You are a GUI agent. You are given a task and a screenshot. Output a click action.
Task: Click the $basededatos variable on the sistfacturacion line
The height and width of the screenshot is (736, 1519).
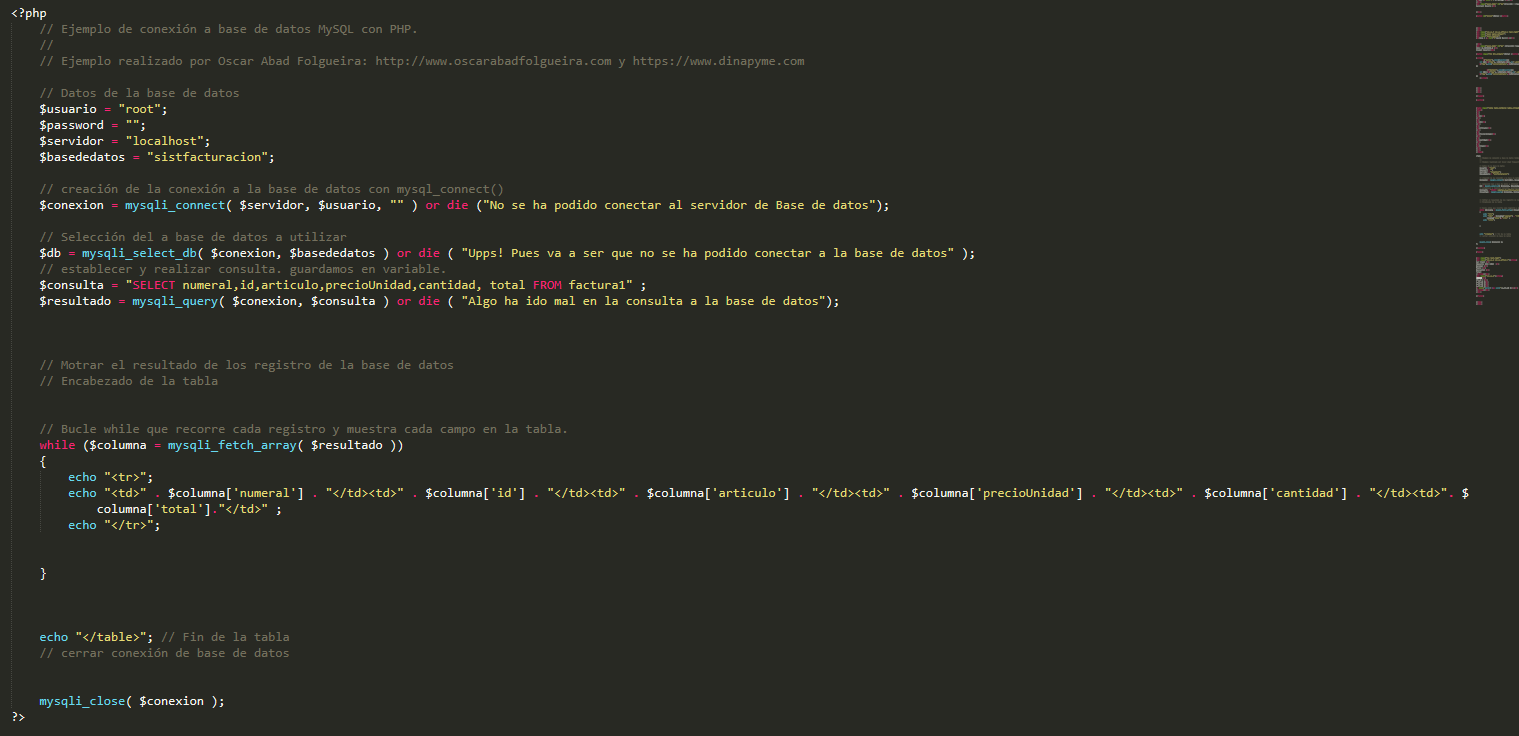pos(82,157)
